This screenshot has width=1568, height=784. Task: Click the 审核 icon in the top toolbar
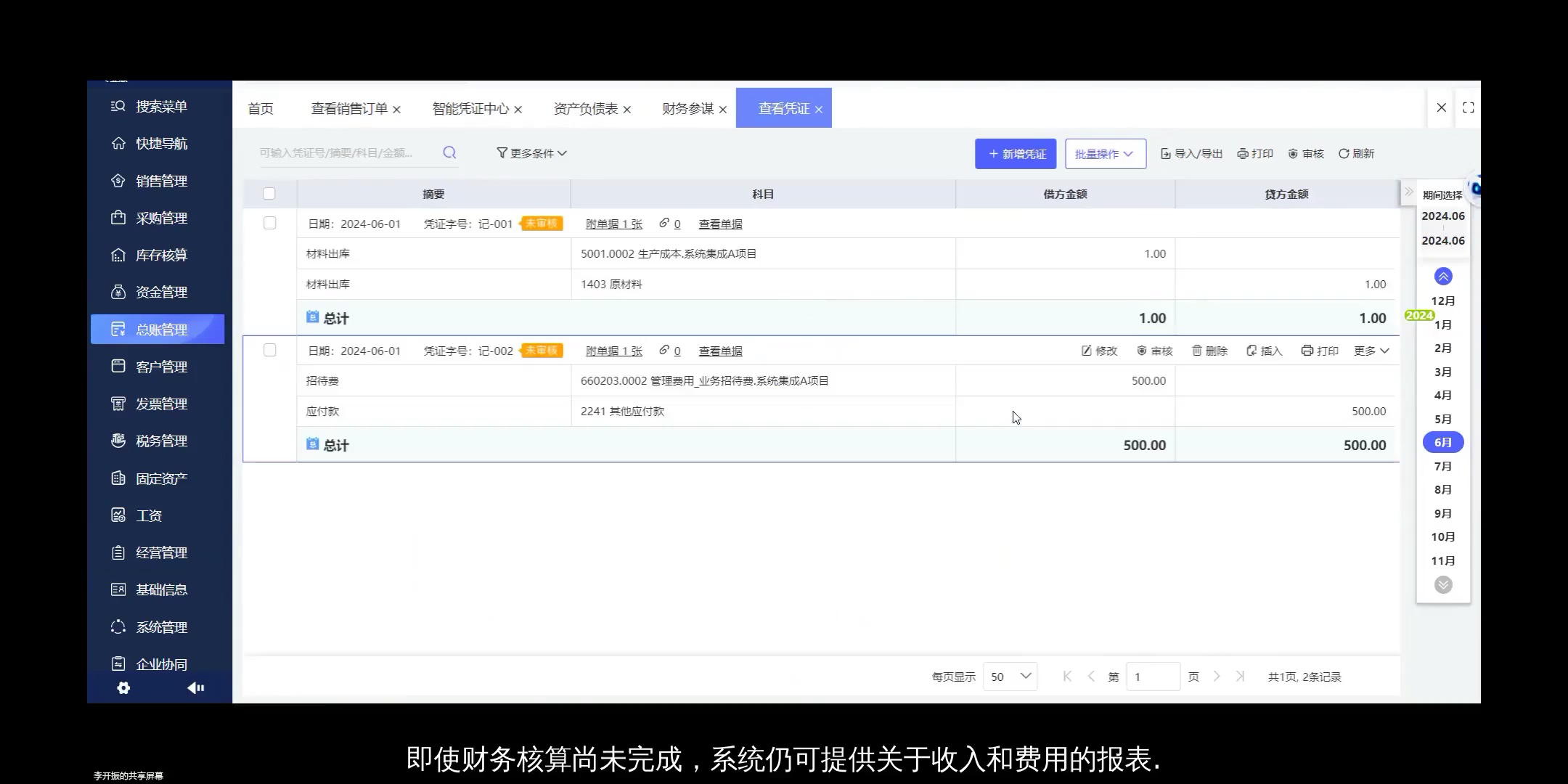[1305, 153]
